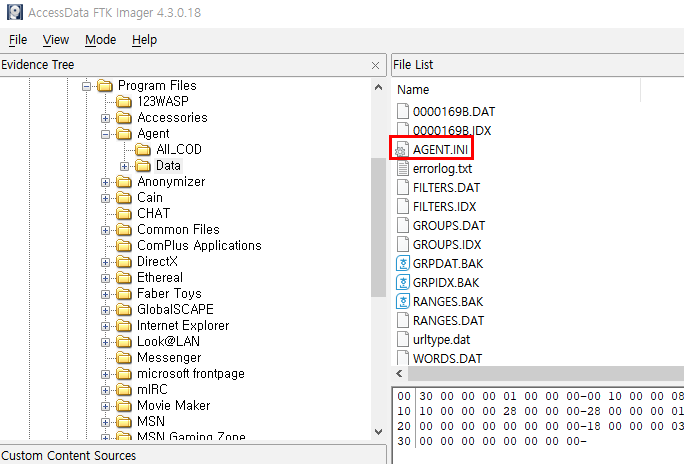The width and height of the screenshot is (684, 464).
Task: Open the File menu
Action: [x=18, y=40]
